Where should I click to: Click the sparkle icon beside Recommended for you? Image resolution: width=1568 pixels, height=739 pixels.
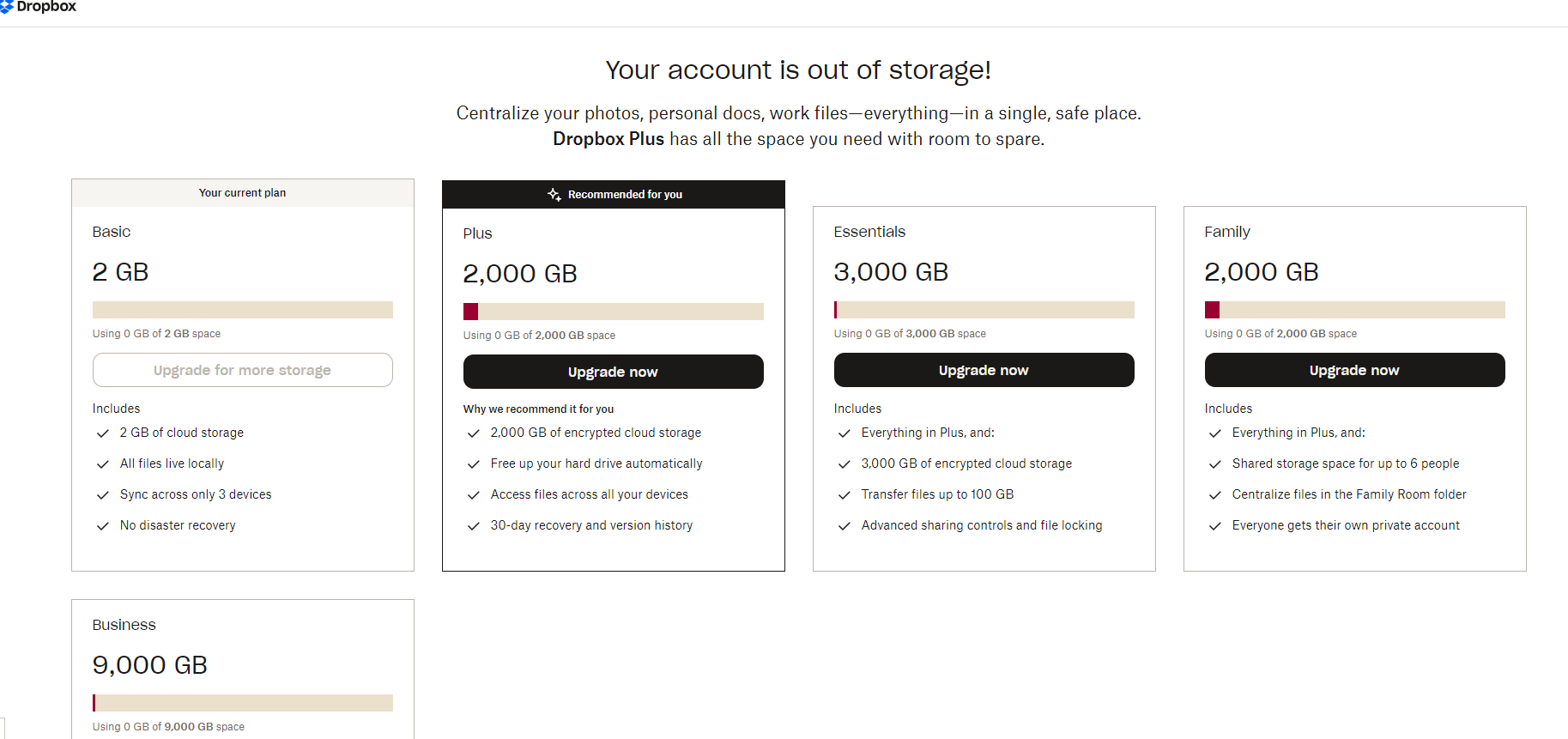[554, 195]
